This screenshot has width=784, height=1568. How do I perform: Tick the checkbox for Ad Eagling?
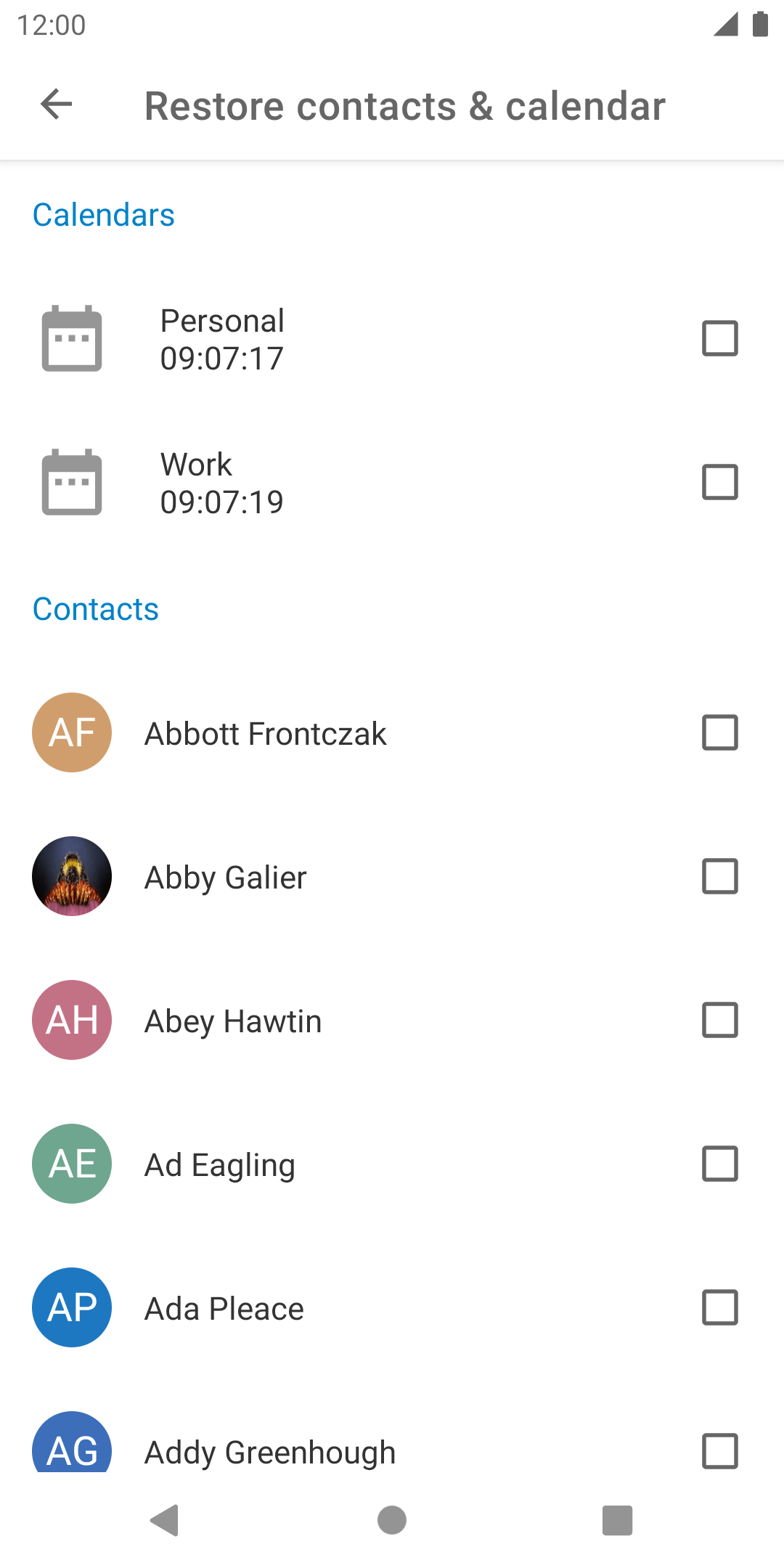[x=720, y=1164]
